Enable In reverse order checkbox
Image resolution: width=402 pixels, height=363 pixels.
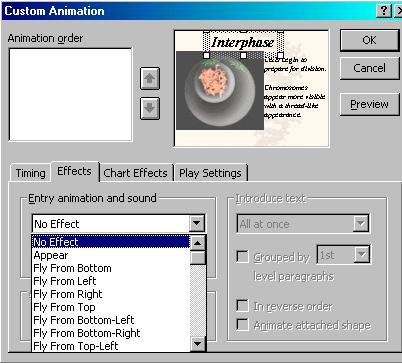pos(242,306)
